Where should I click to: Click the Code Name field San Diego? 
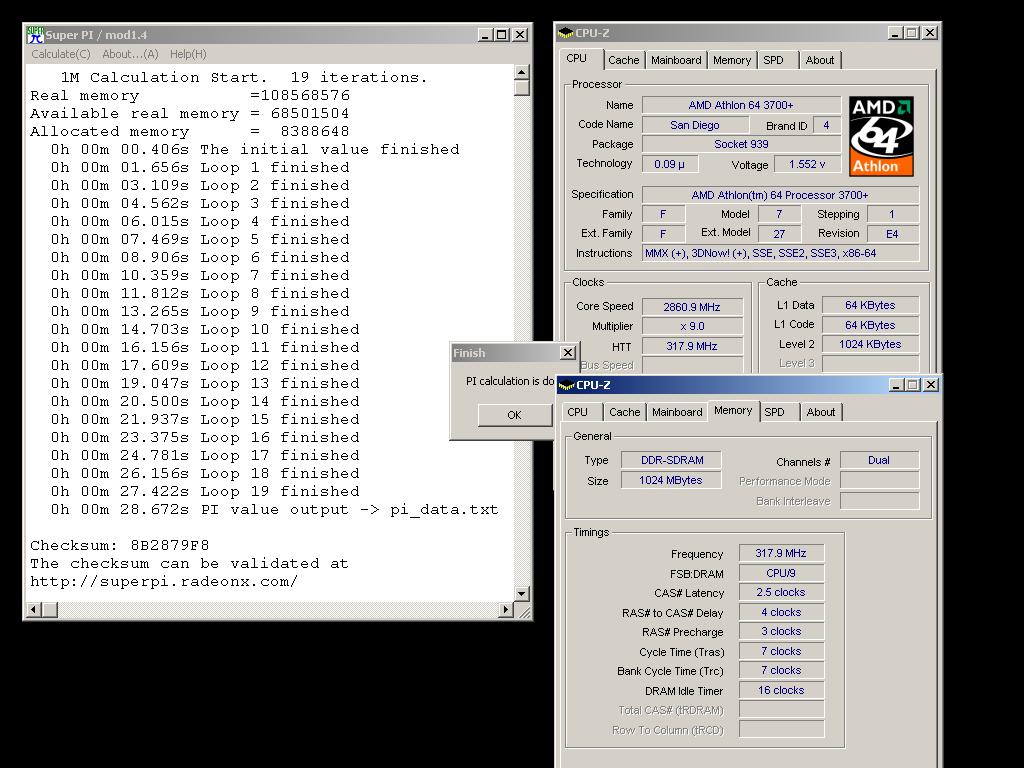click(x=694, y=125)
